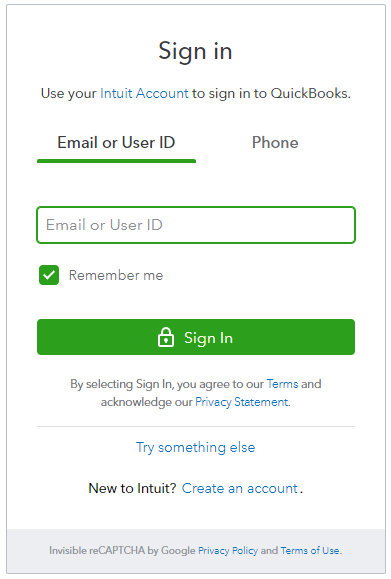The height and width of the screenshot is (579, 391).
Task: Click green underline beneath Email tab
Action: pos(116,161)
